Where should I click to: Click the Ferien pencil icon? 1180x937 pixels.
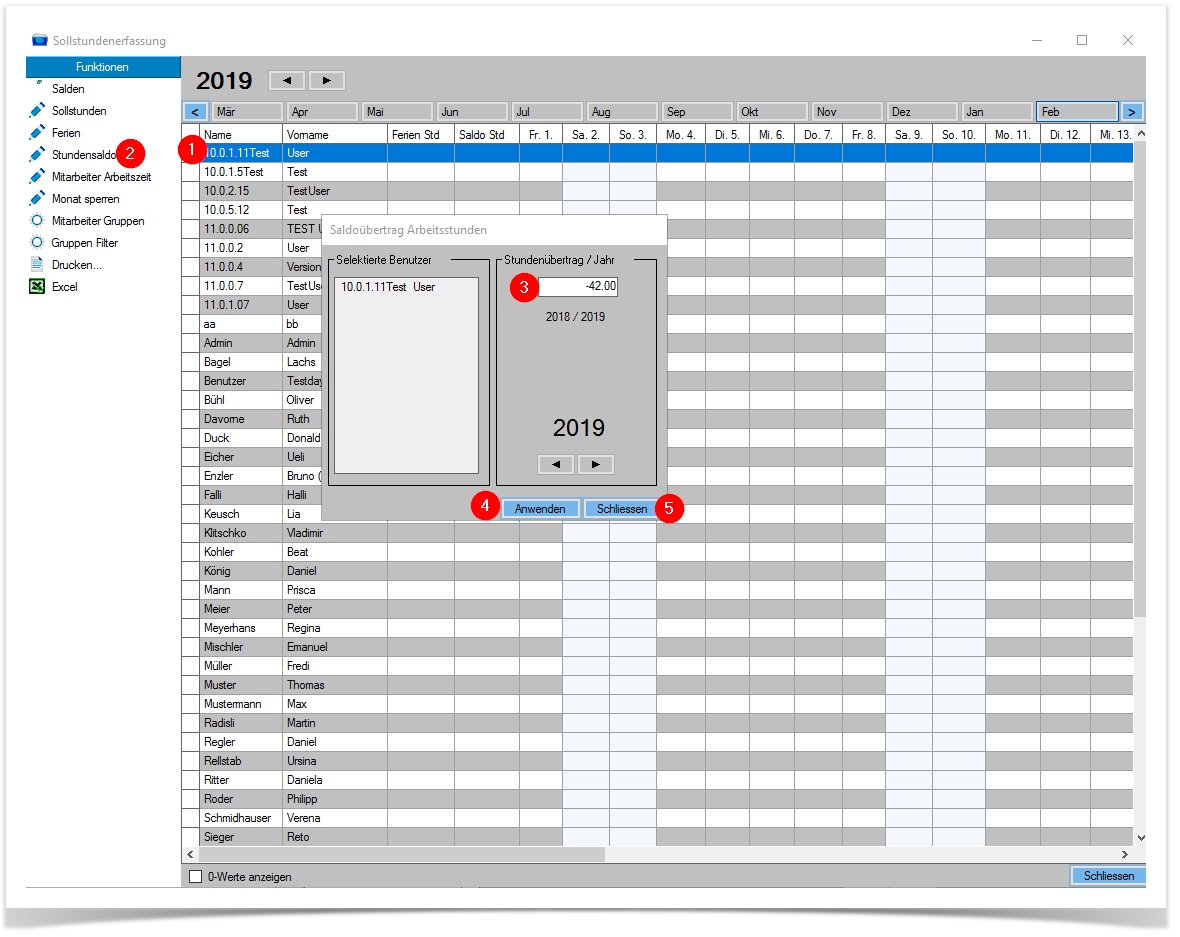[x=37, y=132]
